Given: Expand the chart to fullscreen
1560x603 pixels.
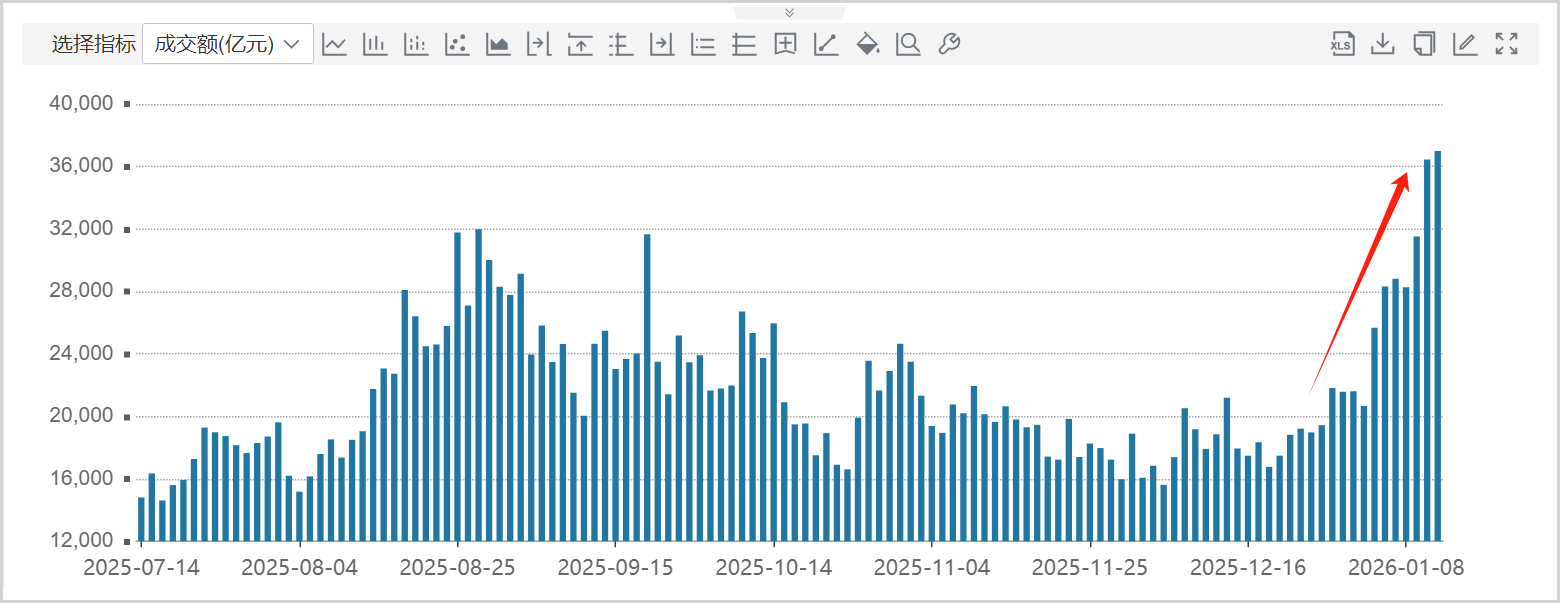Looking at the screenshot, I should (x=1506, y=44).
